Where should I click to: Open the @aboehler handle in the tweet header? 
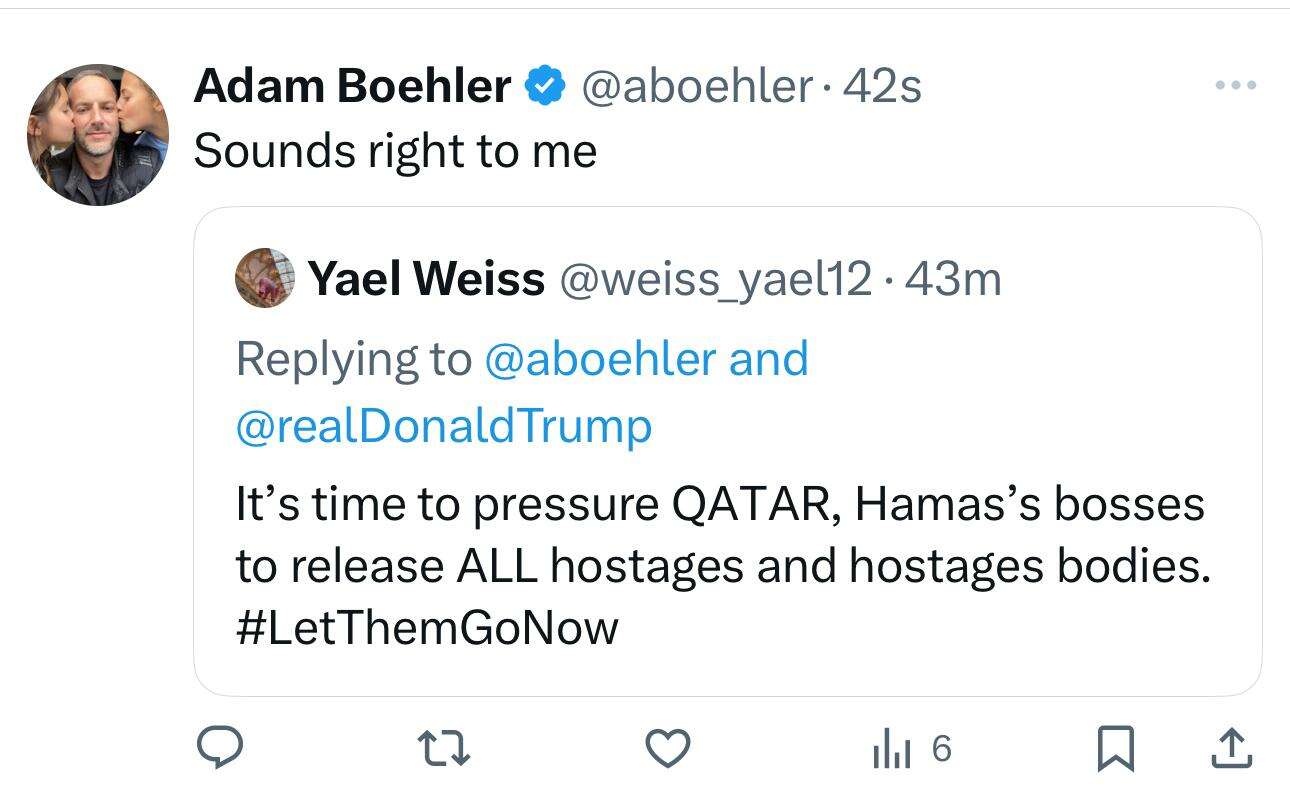(696, 87)
